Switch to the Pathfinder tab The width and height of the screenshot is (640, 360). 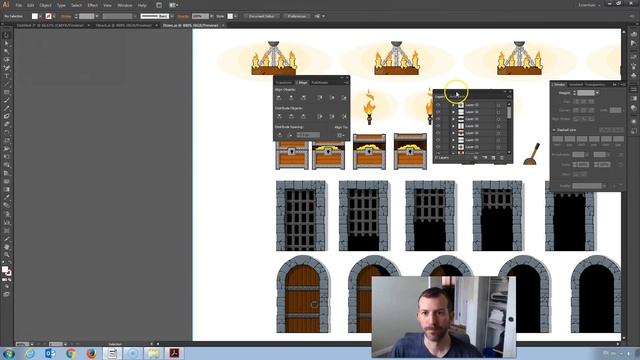320,82
